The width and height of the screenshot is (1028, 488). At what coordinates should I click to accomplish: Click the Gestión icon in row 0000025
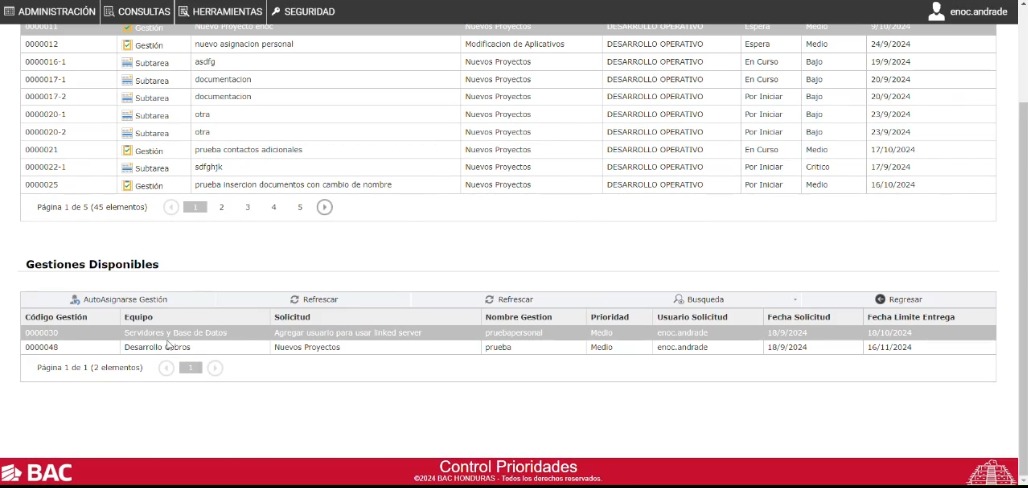coord(127,186)
